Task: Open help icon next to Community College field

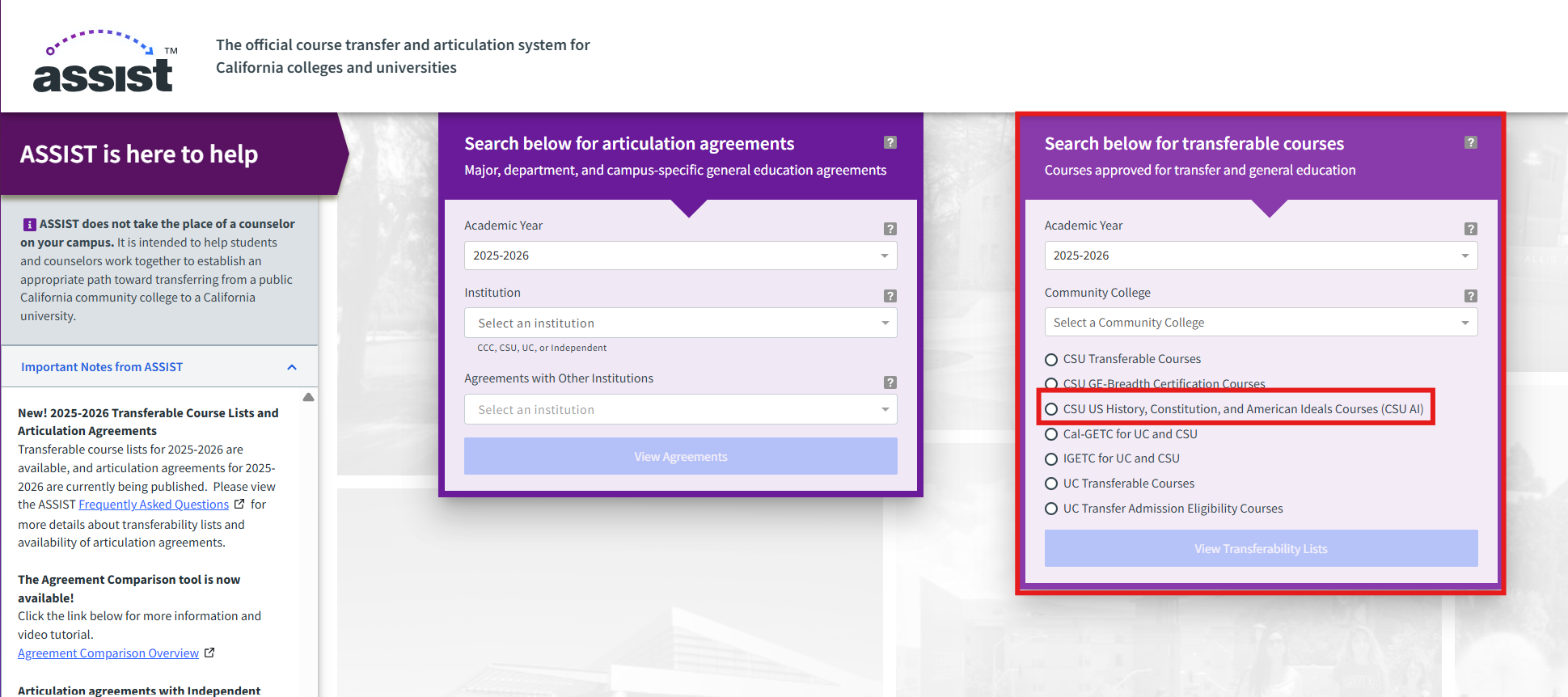Action: click(x=1471, y=296)
